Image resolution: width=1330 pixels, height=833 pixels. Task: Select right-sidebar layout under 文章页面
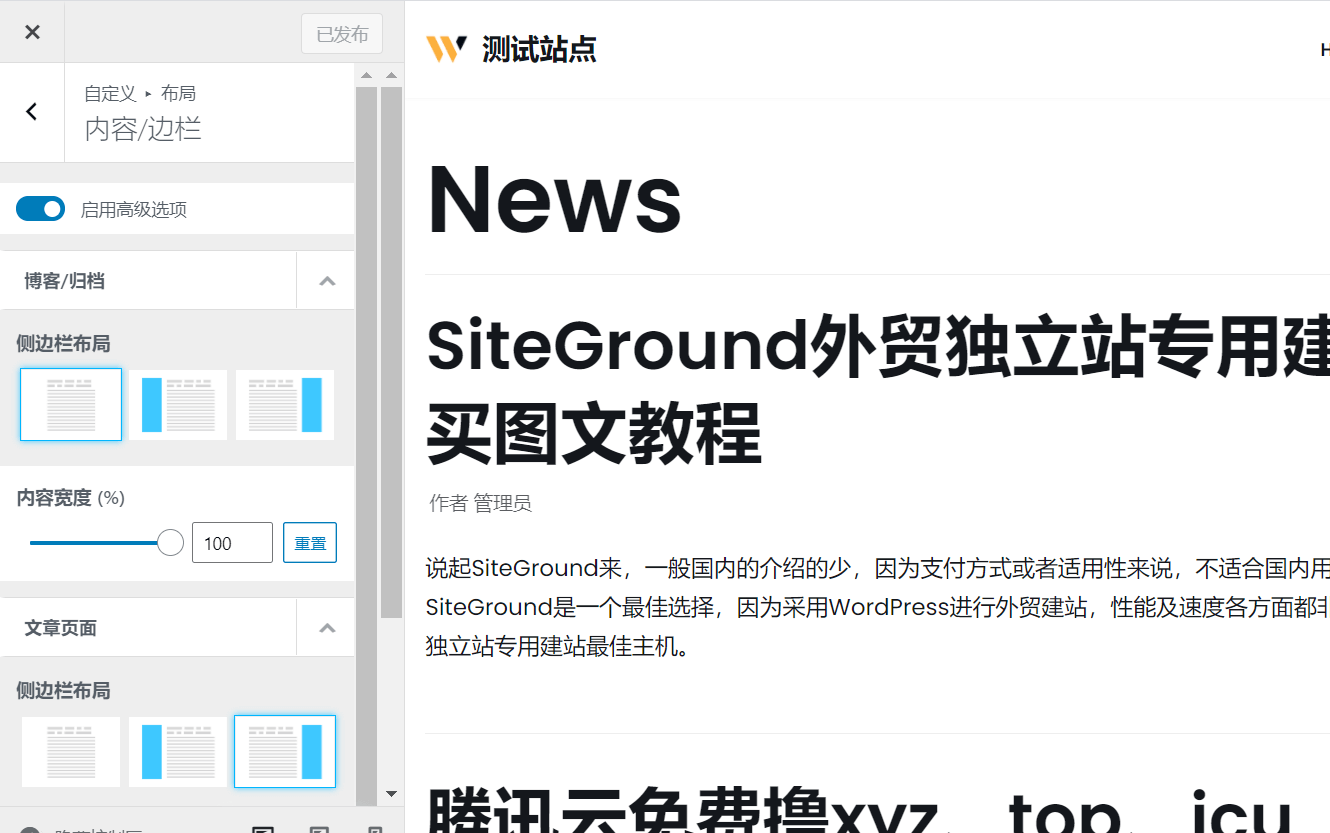(x=285, y=751)
